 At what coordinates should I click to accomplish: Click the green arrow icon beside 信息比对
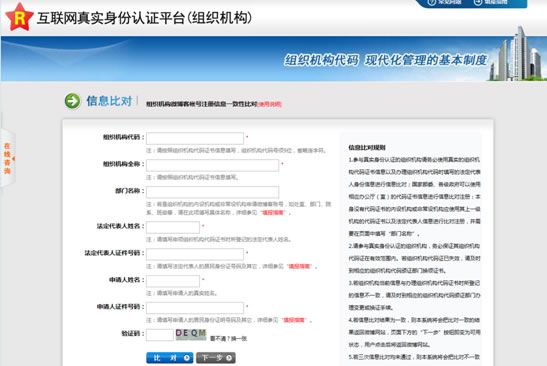(x=73, y=101)
